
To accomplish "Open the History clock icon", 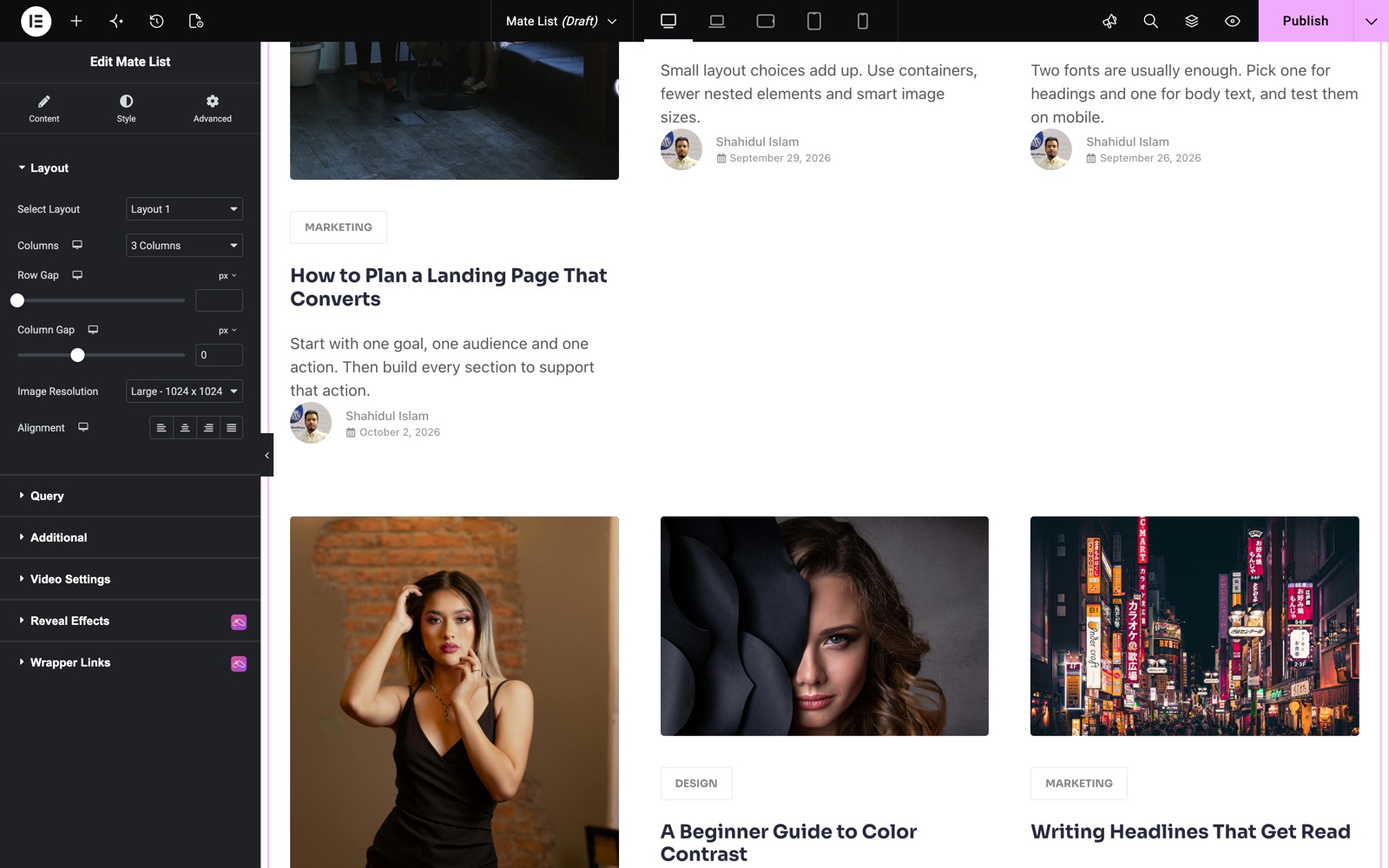I will pyautogui.click(x=156, y=21).
